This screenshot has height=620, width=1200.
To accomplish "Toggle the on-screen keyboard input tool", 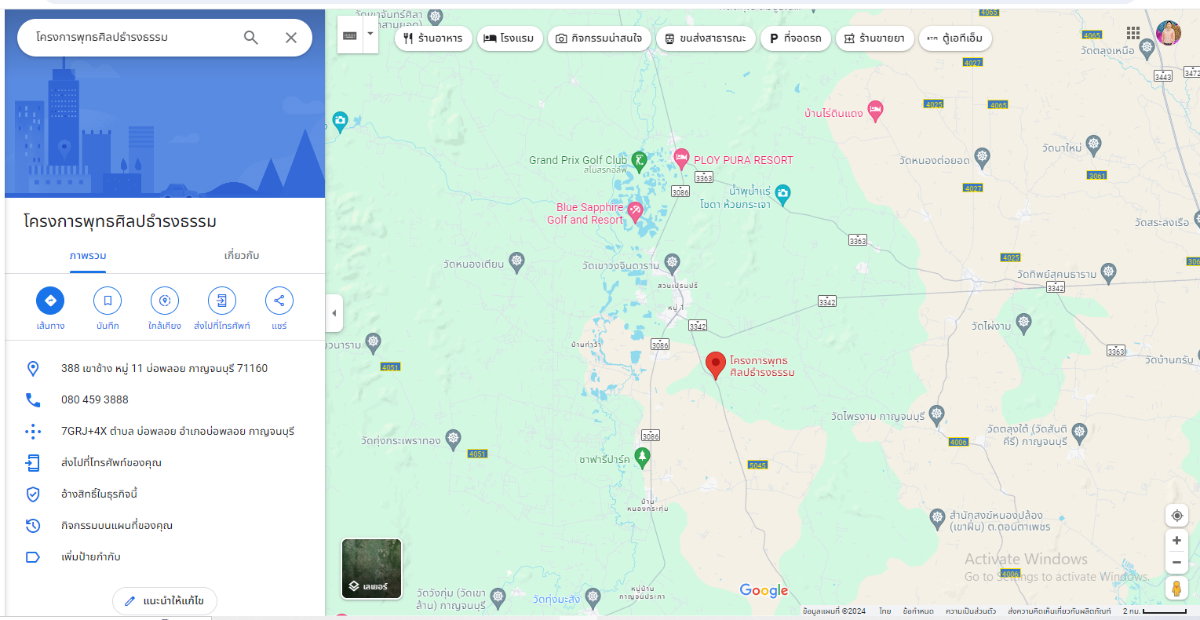I will 350,34.
